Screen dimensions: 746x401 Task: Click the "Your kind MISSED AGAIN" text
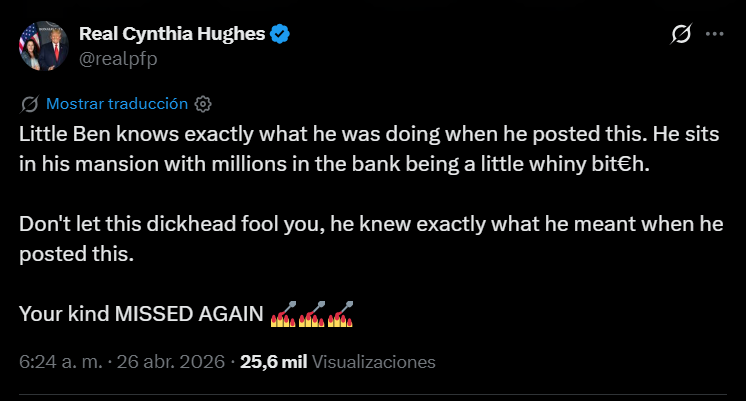click(x=141, y=314)
